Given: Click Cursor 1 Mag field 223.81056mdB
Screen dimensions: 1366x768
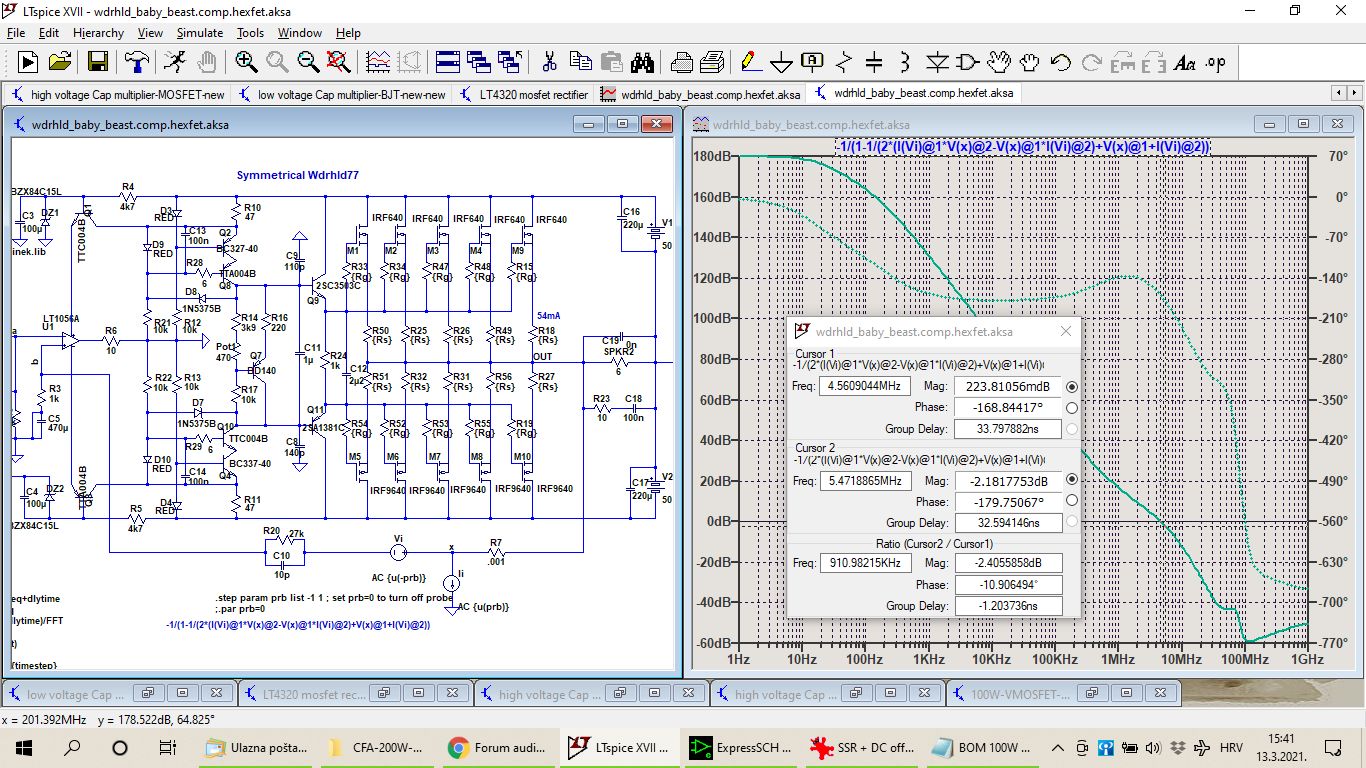Looking at the screenshot, I should [1008, 386].
